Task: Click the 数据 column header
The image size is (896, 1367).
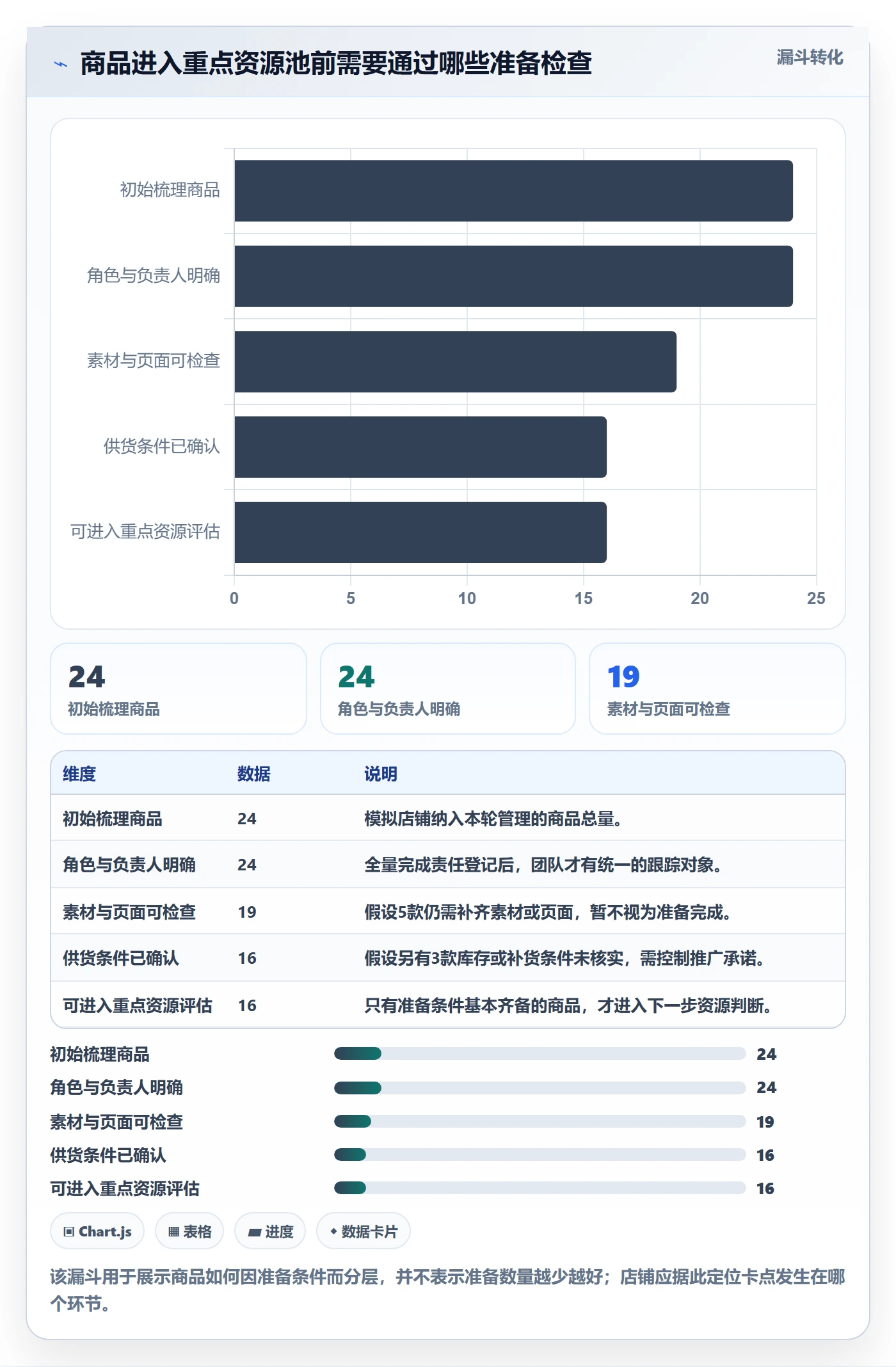Action: pos(254,774)
